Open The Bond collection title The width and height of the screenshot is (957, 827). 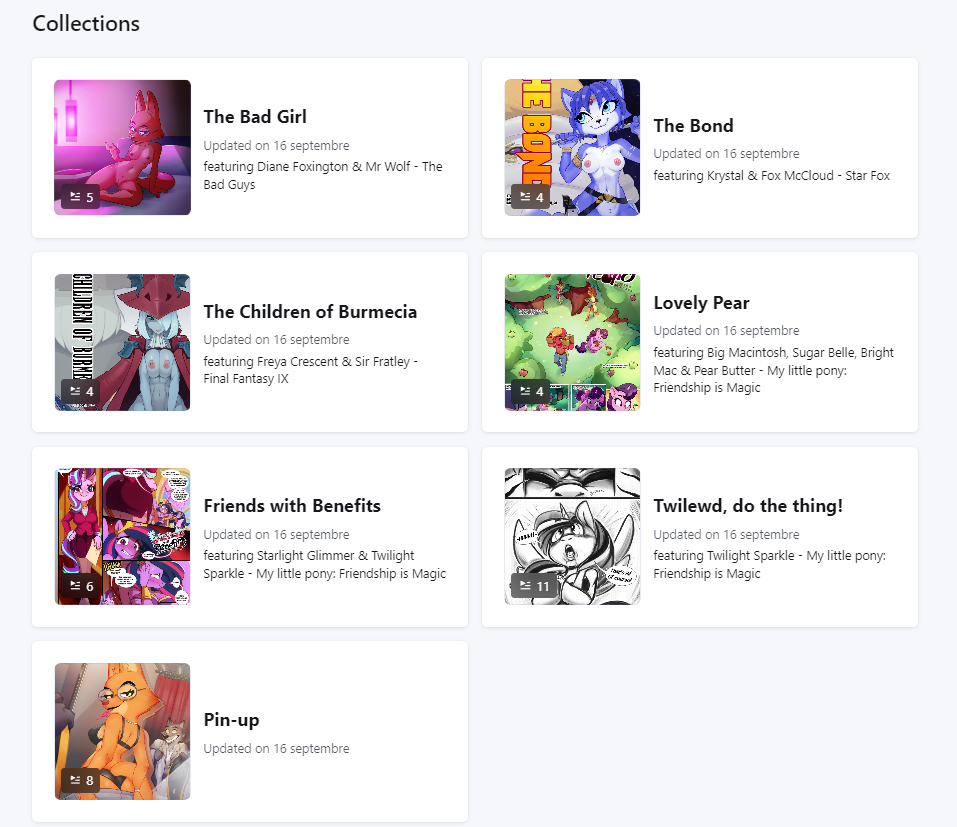click(693, 126)
